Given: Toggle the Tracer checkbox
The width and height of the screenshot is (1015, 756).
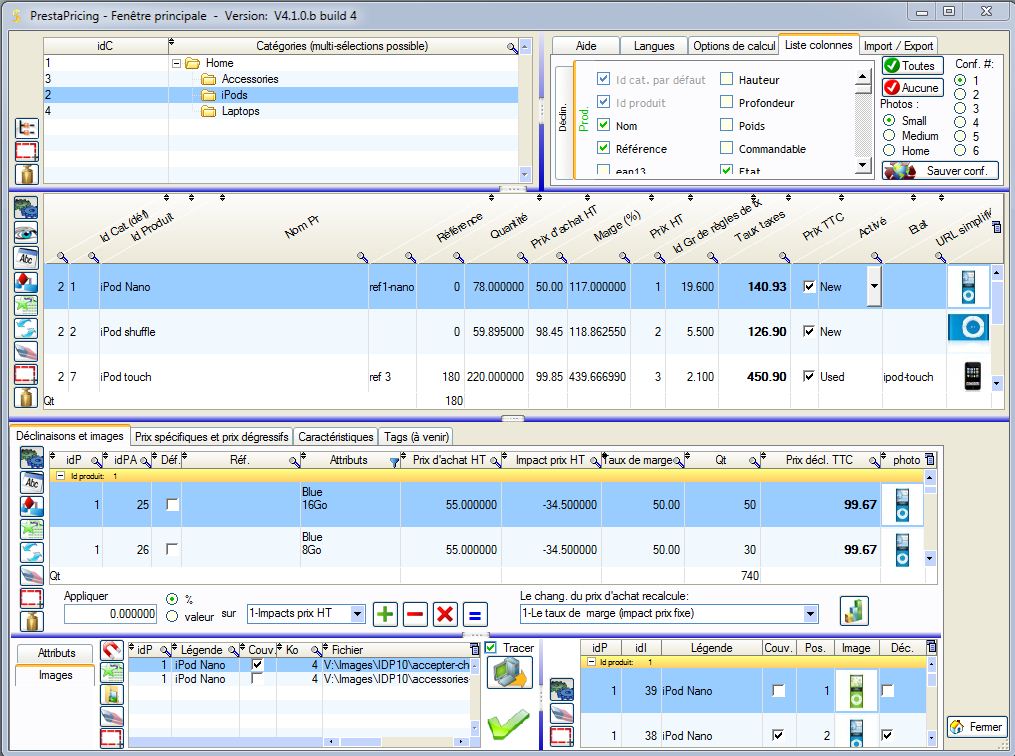Looking at the screenshot, I should (491, 647).
